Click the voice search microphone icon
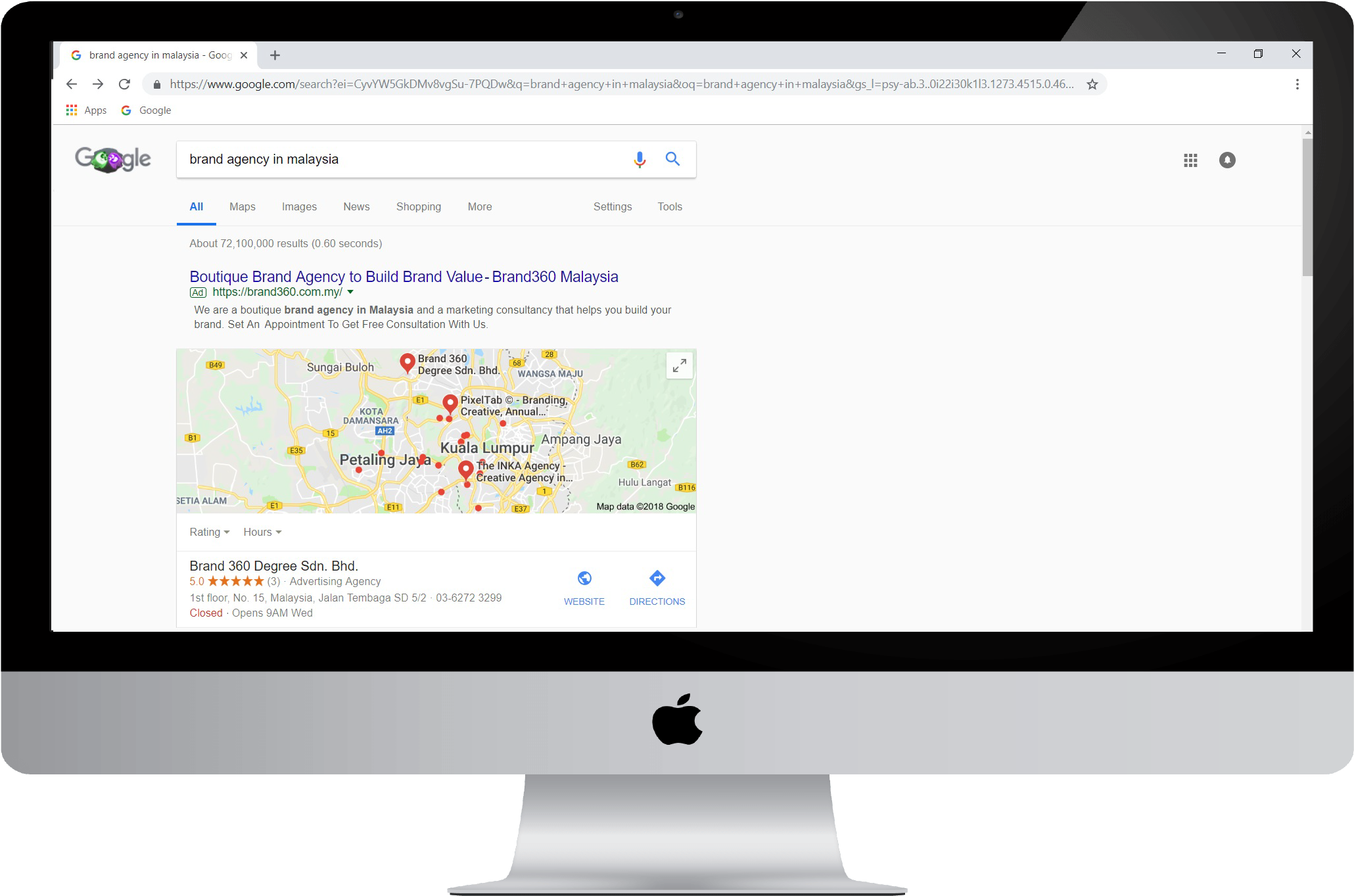This screenshot has width=1354, height=896. tap(639, 159)
